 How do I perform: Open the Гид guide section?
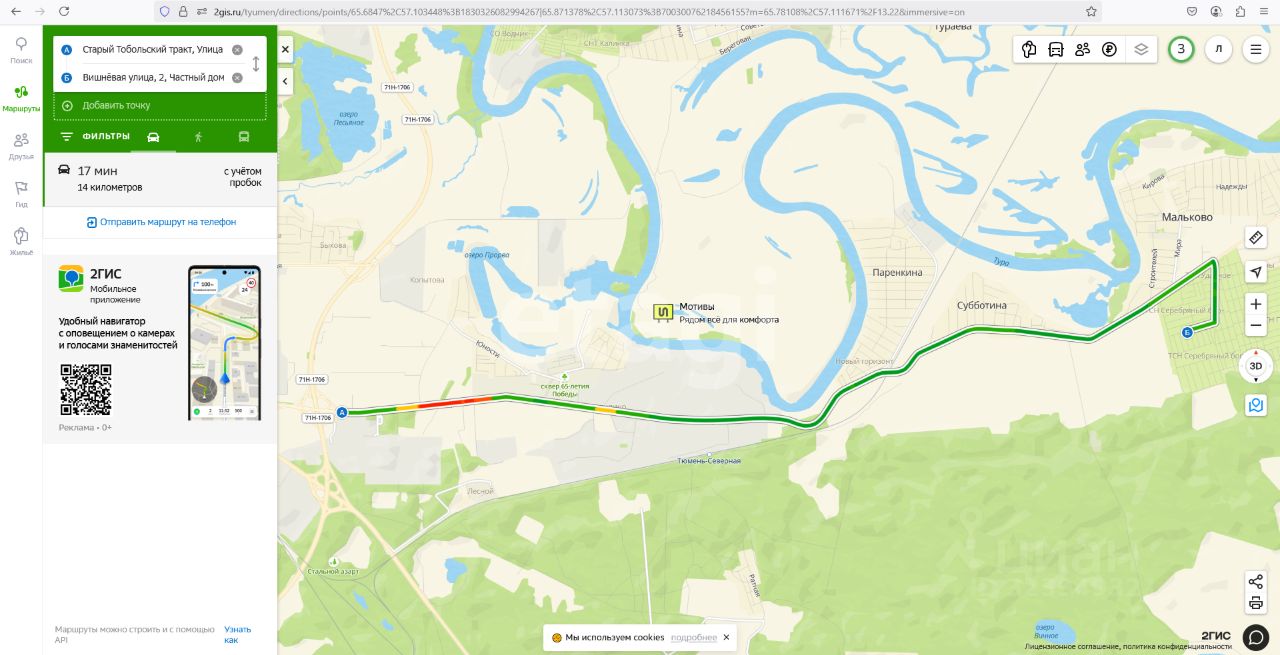click(21, 194)
